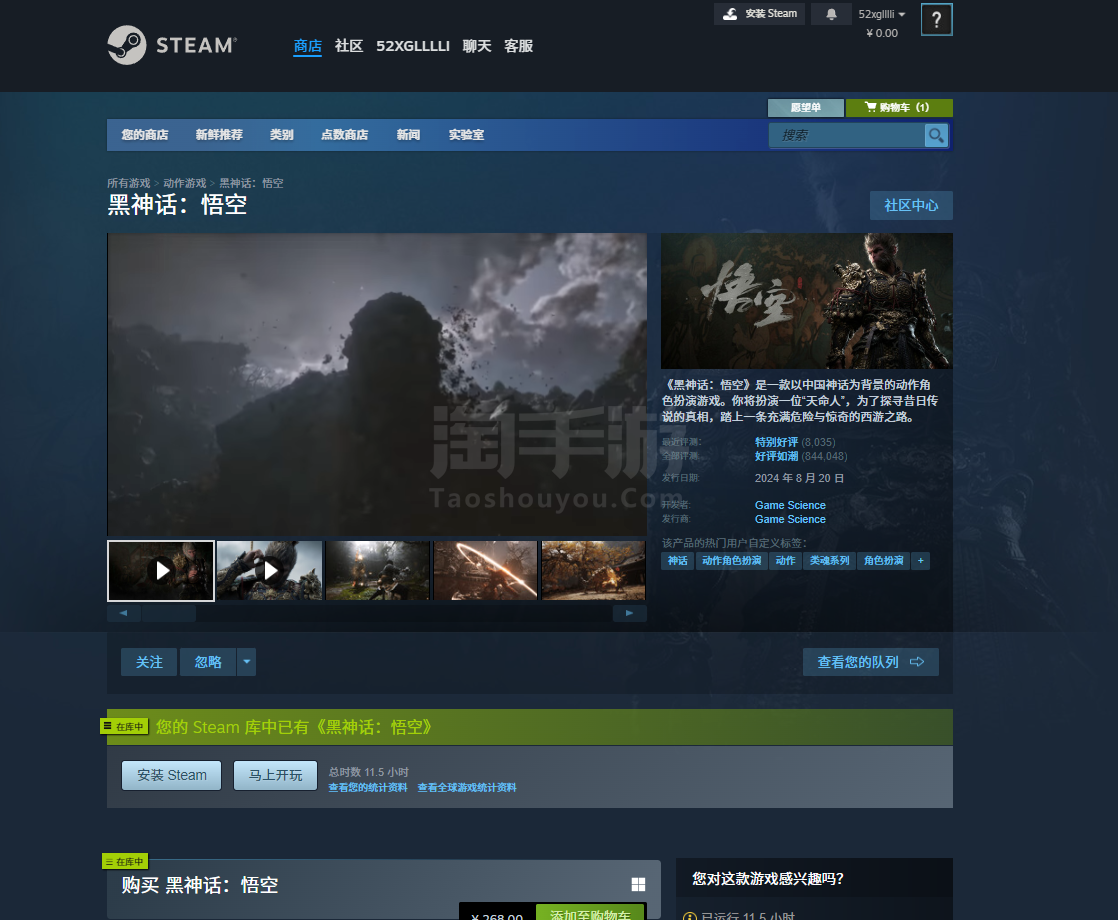Open the 新闻 tab
Image resolution: width=1118 pixels, height=920 pixels.
(x=408, y=135)
